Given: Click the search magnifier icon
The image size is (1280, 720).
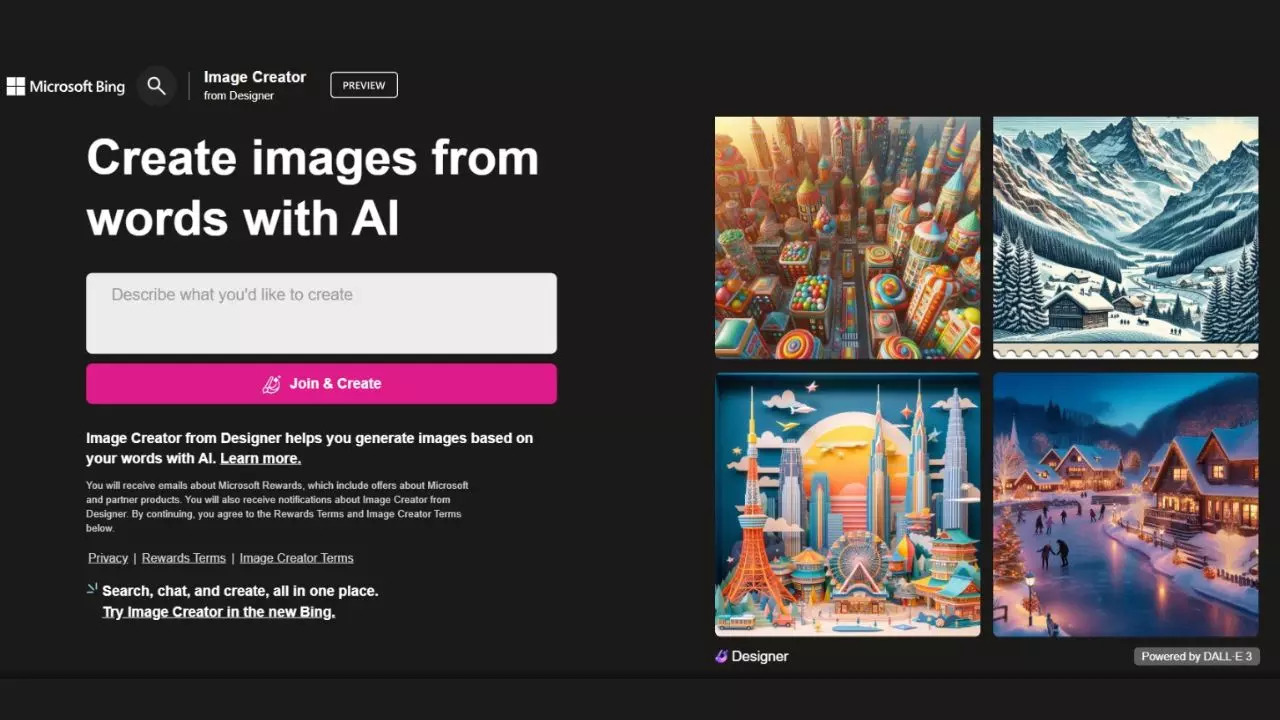Looking at the screenshot, I should coord(156,86).
